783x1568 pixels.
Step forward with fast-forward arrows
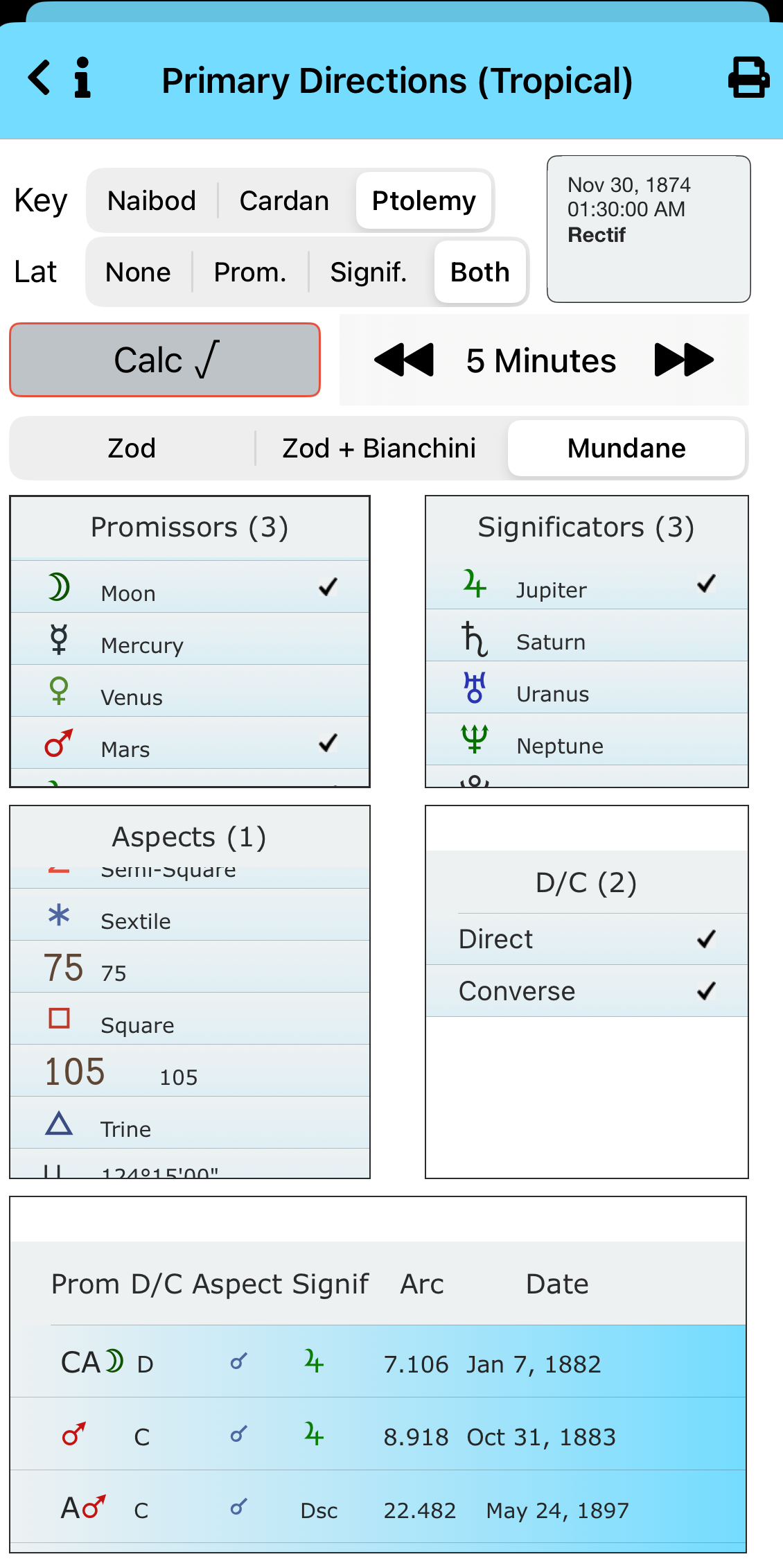(x=683, y=360)
